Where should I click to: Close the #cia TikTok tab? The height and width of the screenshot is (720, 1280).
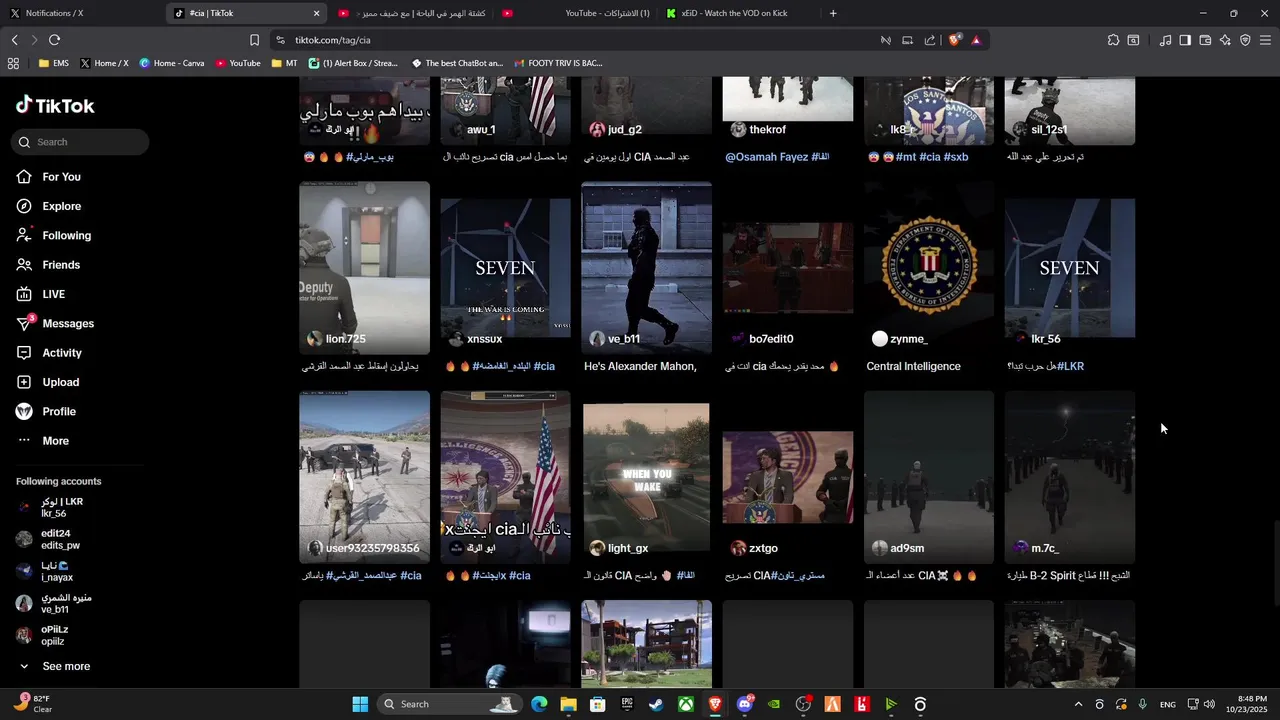click(317, 13)
